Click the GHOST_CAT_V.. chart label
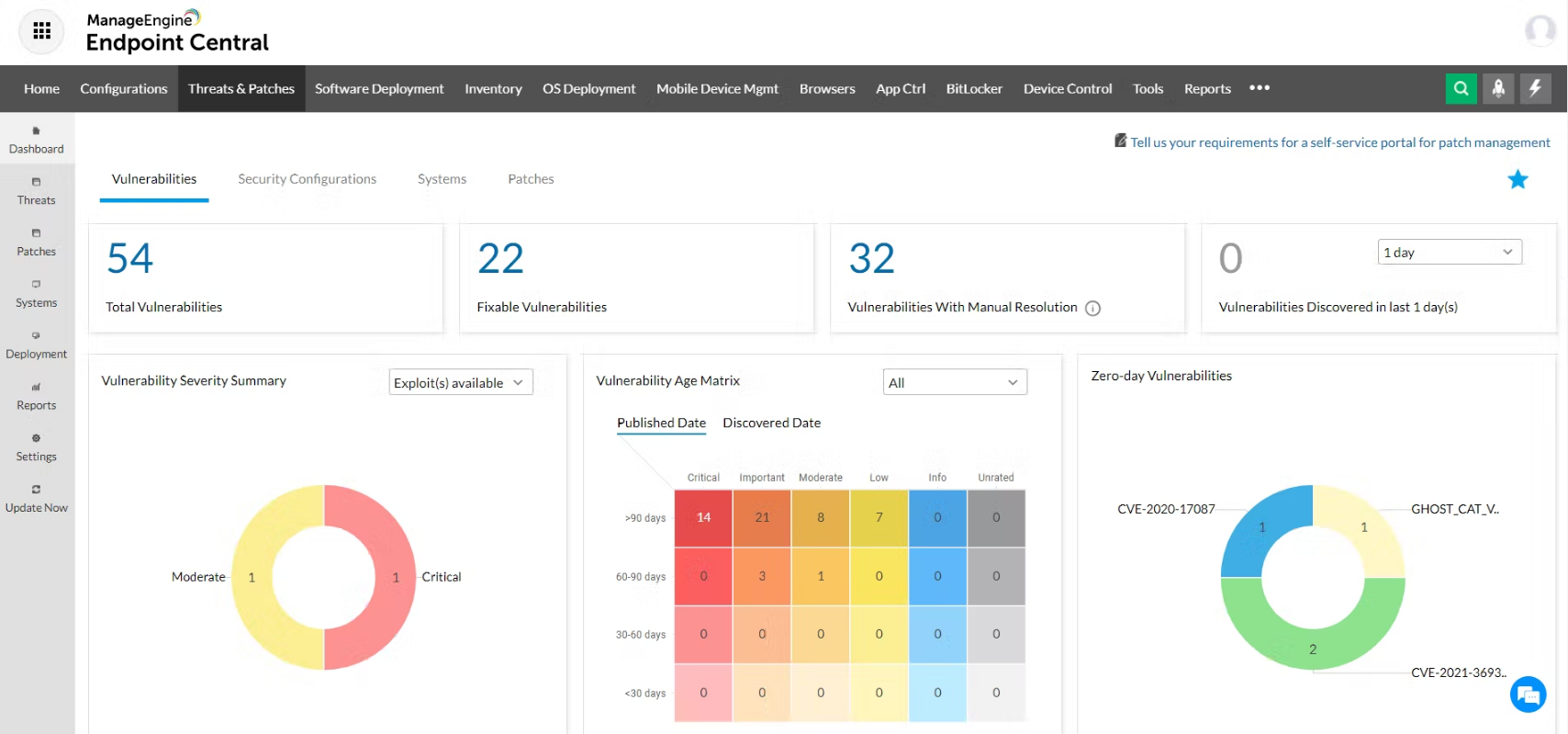The height and width of the screenshot is (734, 1568). pos(1455,509)
